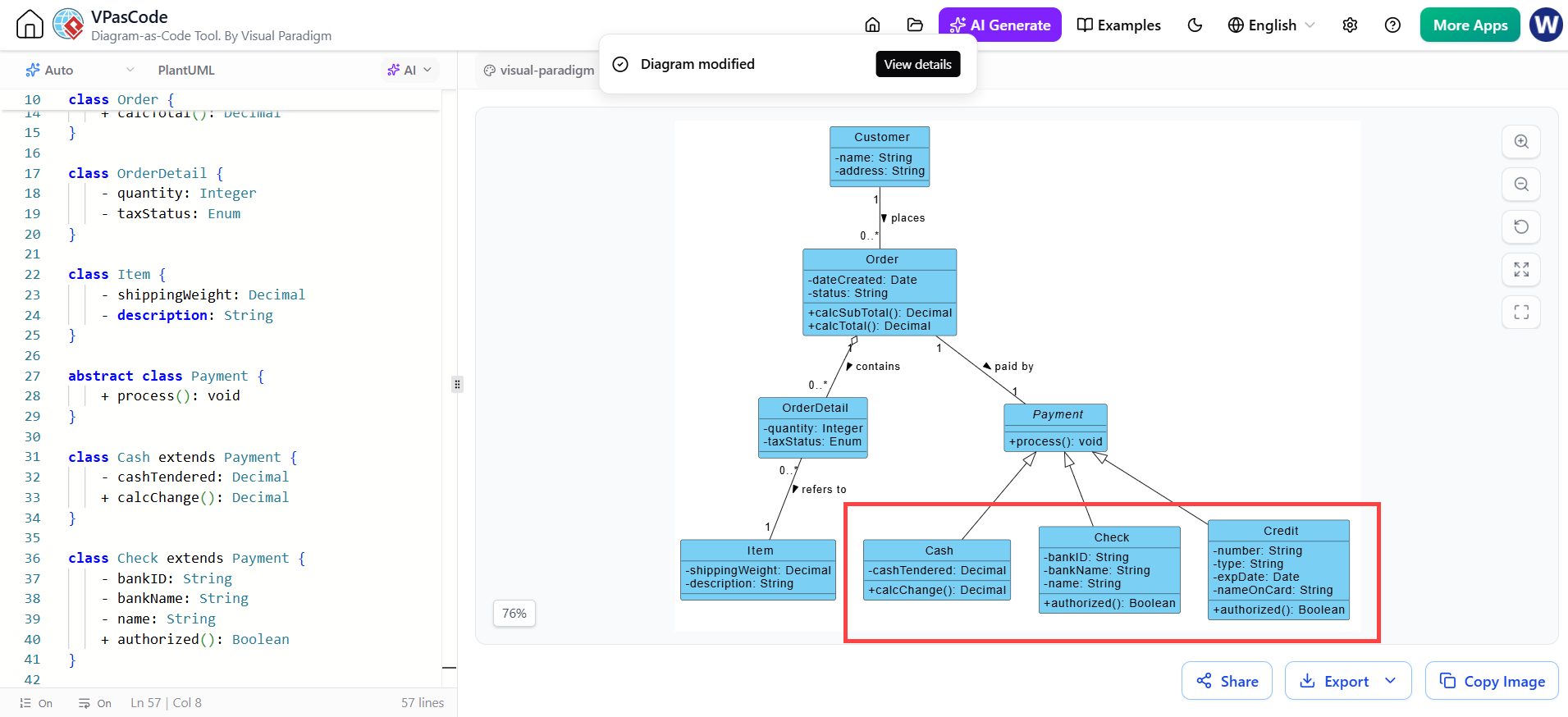
Task: Toggle line numbers On in status bar
Action: (36, 703)
